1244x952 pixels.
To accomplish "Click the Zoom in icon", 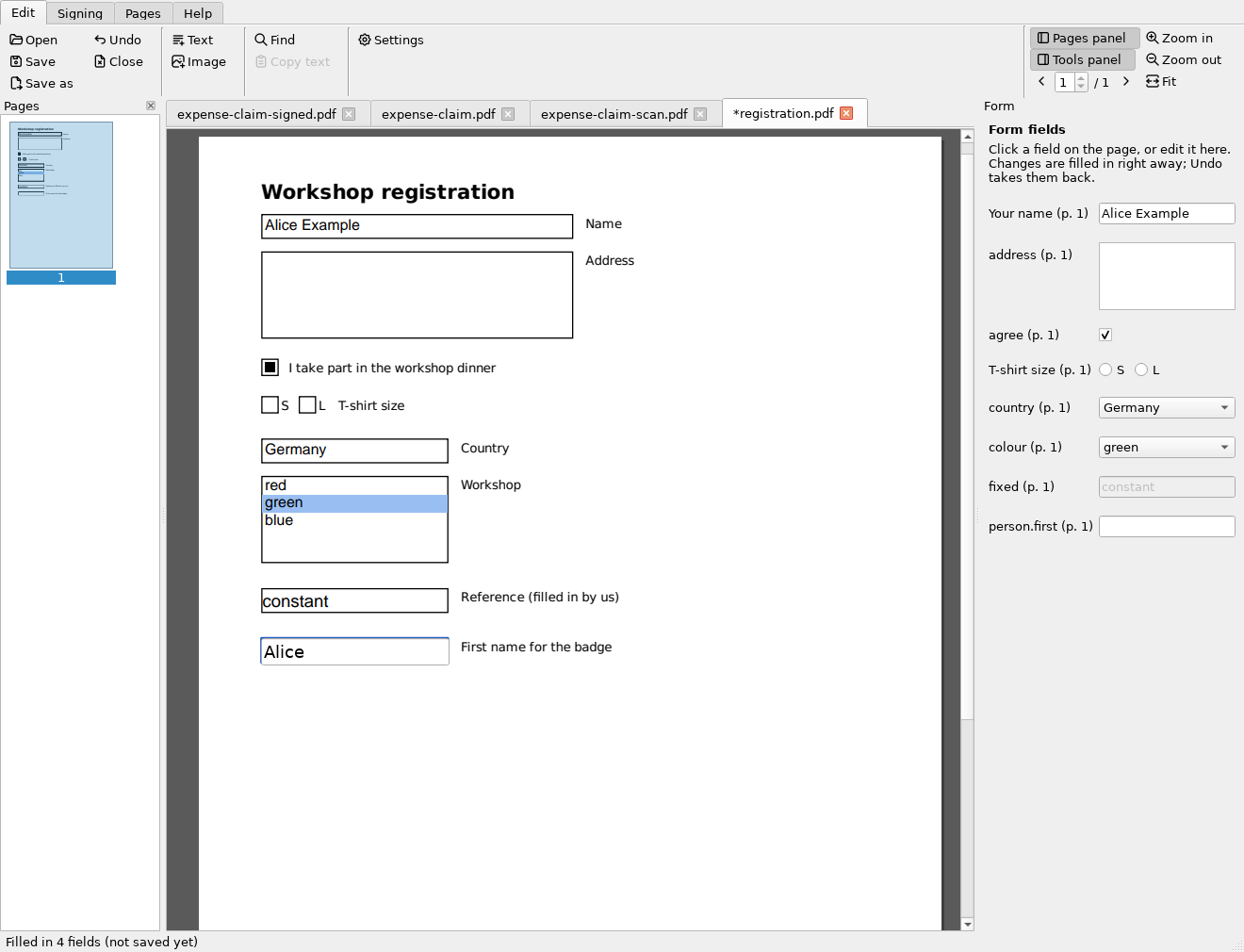I will [1153, 38].
